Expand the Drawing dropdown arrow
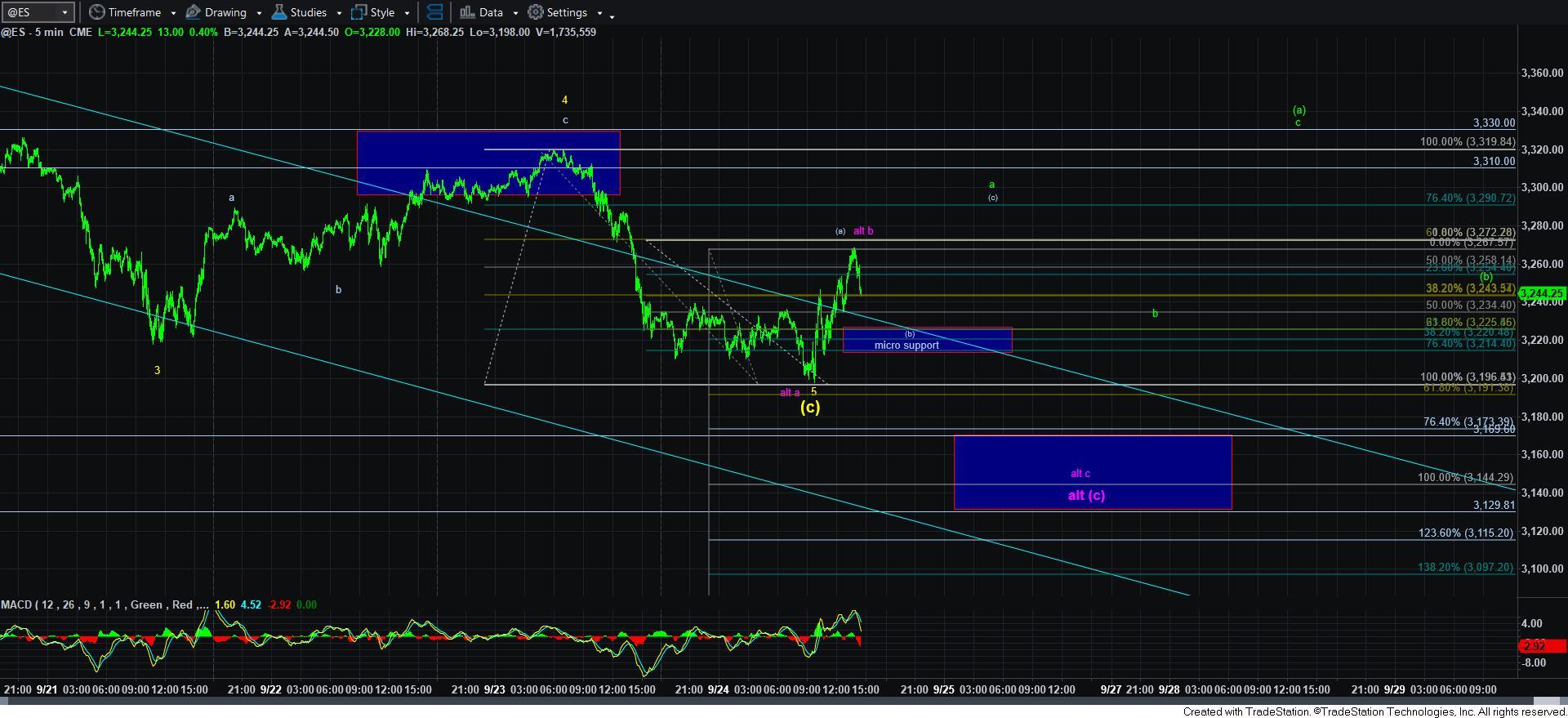1568x718 pixels. click(x=259, y=13)
